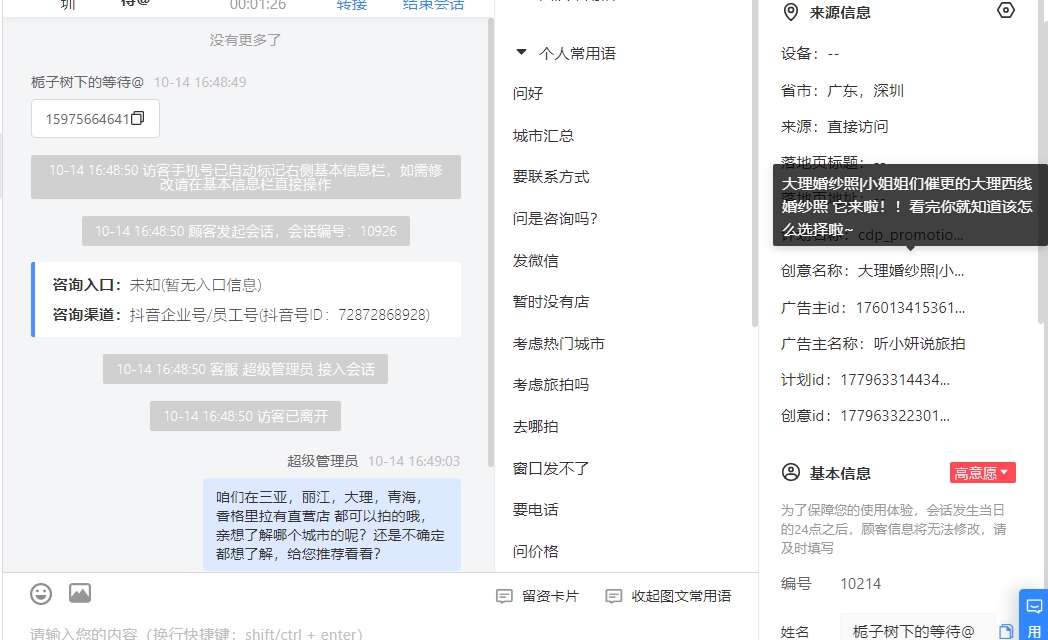Screen dimensions: 1048x640
Task: Click the settings icon beside 来源信息
Action: [1005, 11]
